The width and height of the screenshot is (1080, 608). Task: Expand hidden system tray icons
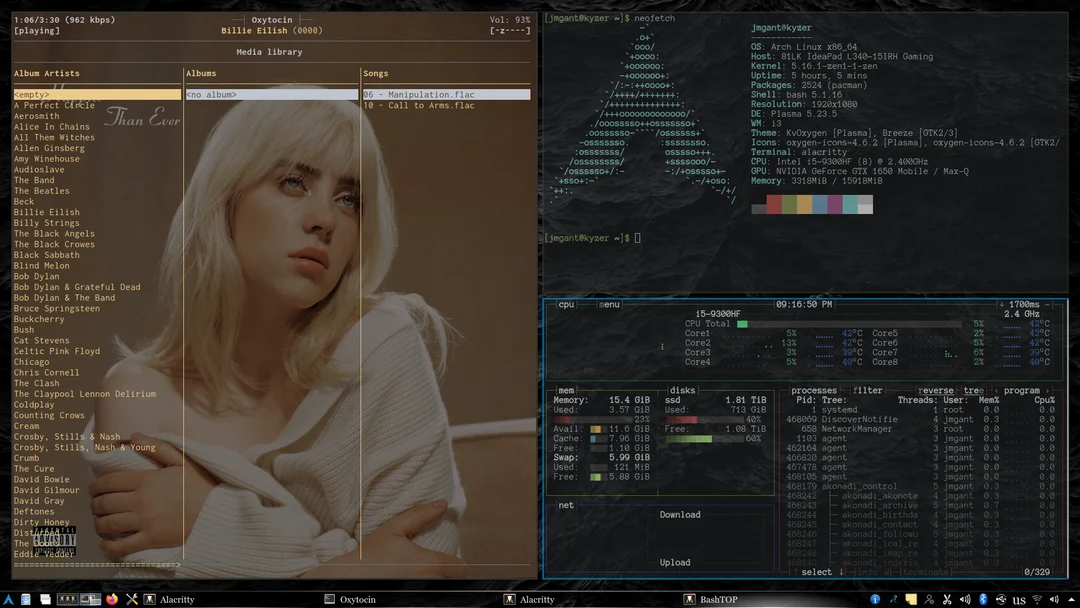(1071, 599)
